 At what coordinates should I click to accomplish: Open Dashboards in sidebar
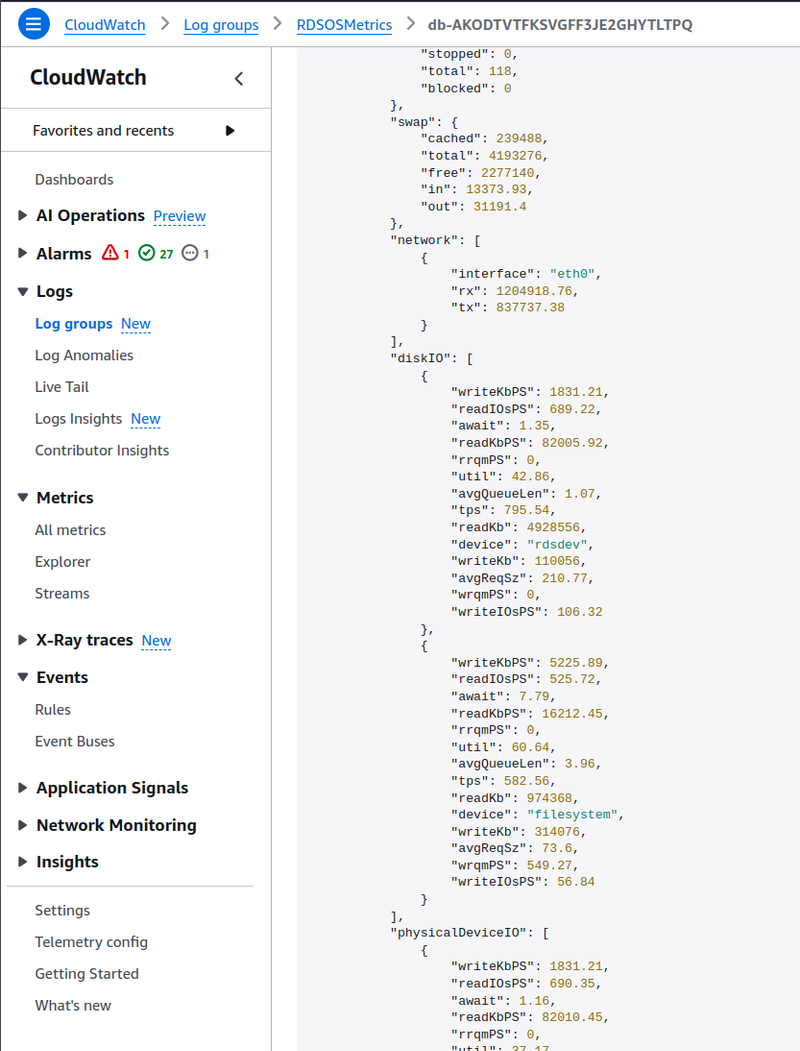(74, 180)
